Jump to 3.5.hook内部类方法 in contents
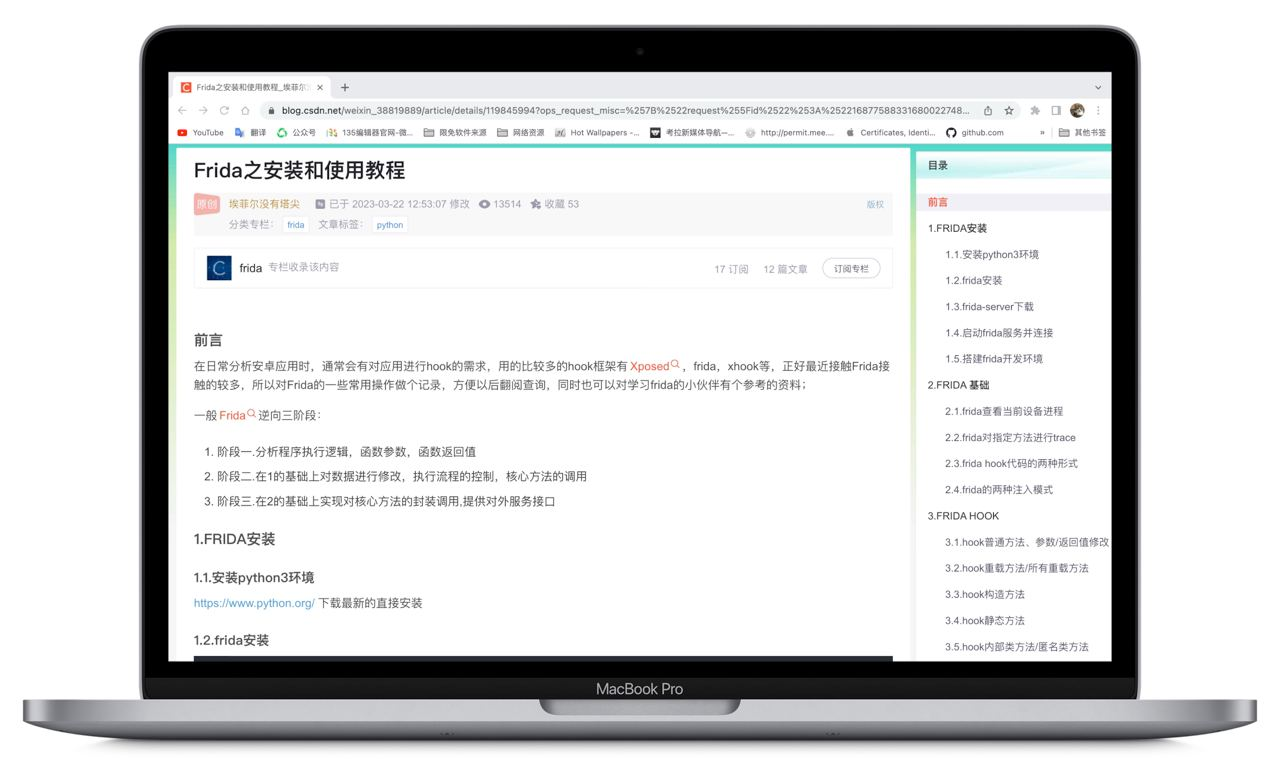 click(x=1017, y=647)
